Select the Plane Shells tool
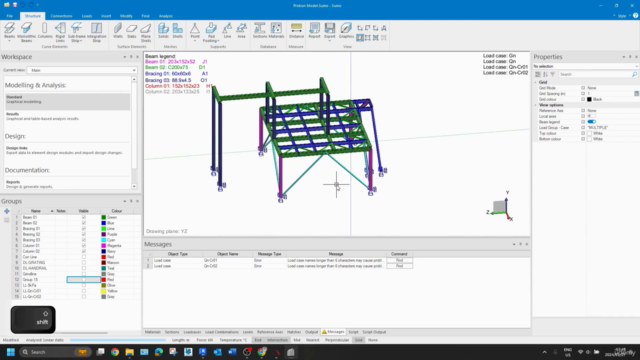This screenshot has height=360, width=640. click(x=146, y=32)
